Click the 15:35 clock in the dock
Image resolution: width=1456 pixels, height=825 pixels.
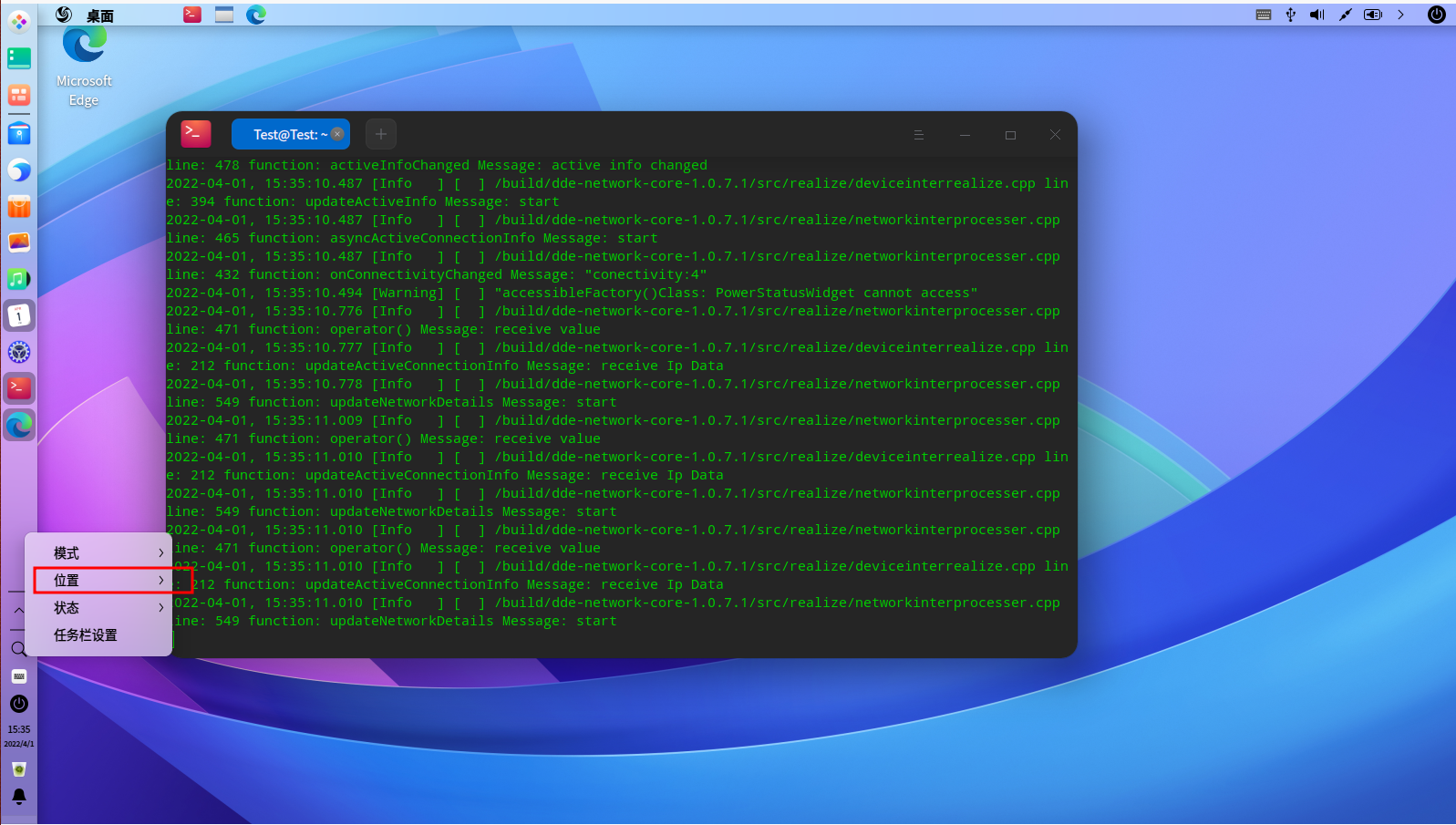pos(19,729)
